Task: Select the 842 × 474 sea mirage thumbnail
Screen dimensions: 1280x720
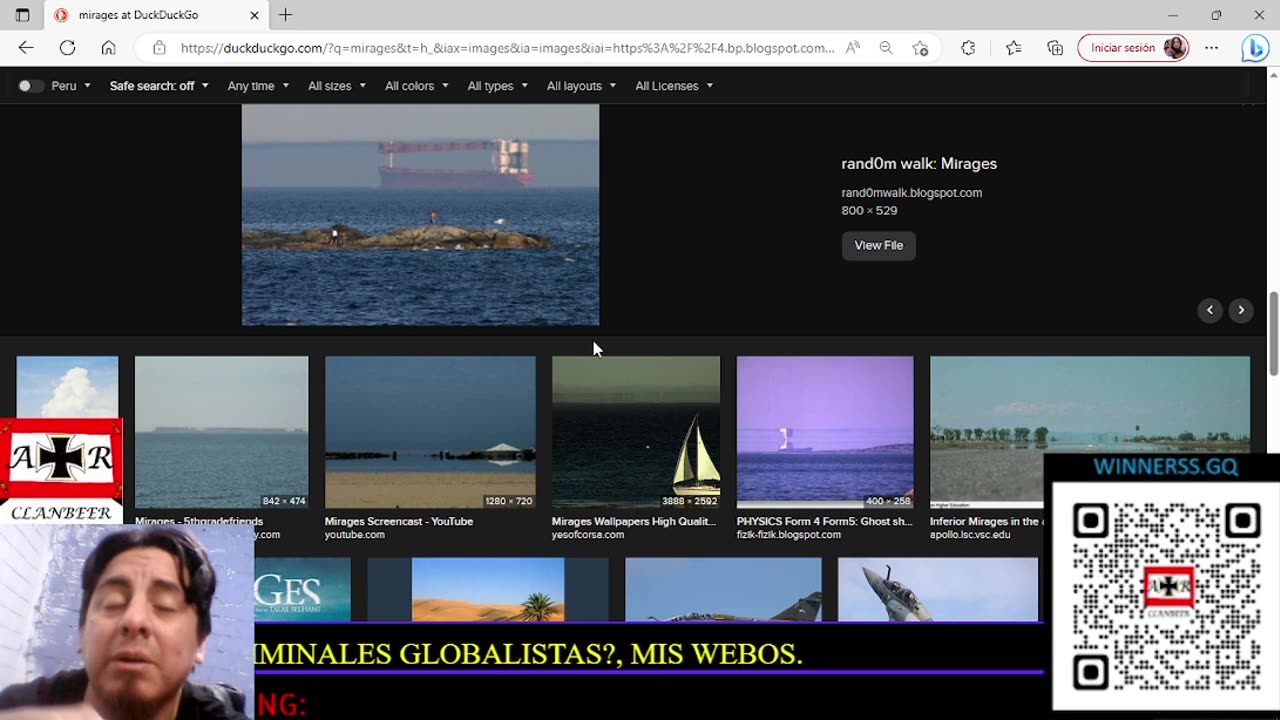Action: click(221, 432)
